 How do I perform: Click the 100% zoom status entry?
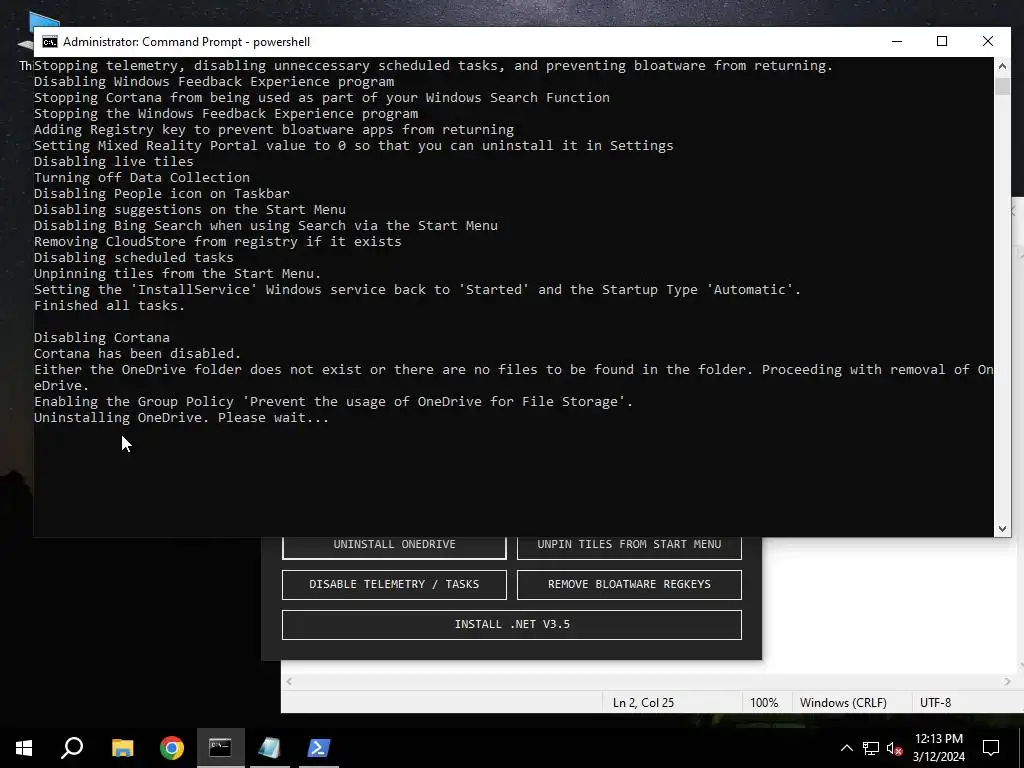click(764, 703)
